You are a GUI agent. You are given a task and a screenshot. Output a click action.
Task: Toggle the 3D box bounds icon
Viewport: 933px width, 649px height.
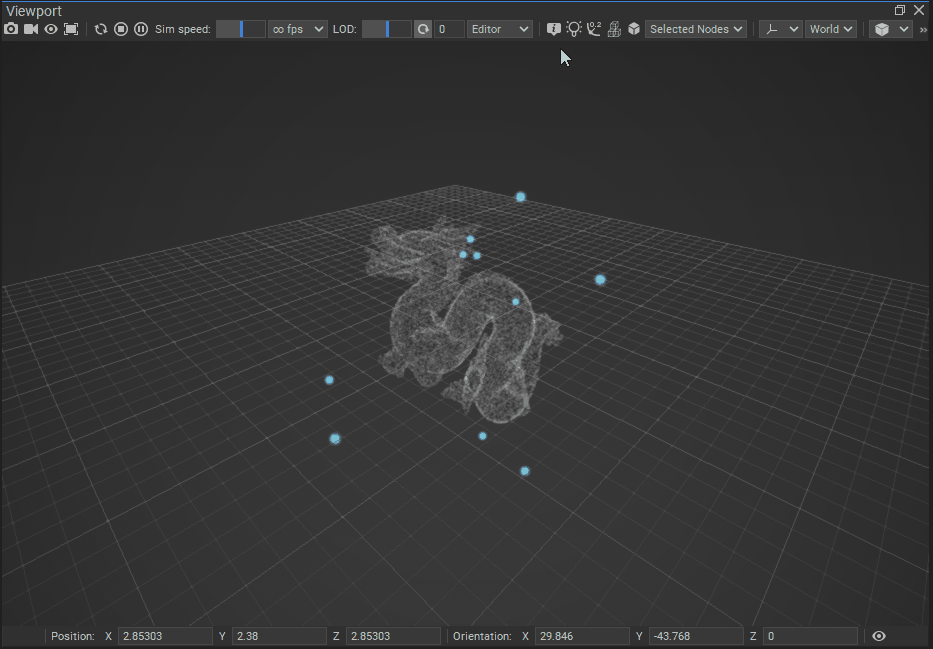pos(634,29)
